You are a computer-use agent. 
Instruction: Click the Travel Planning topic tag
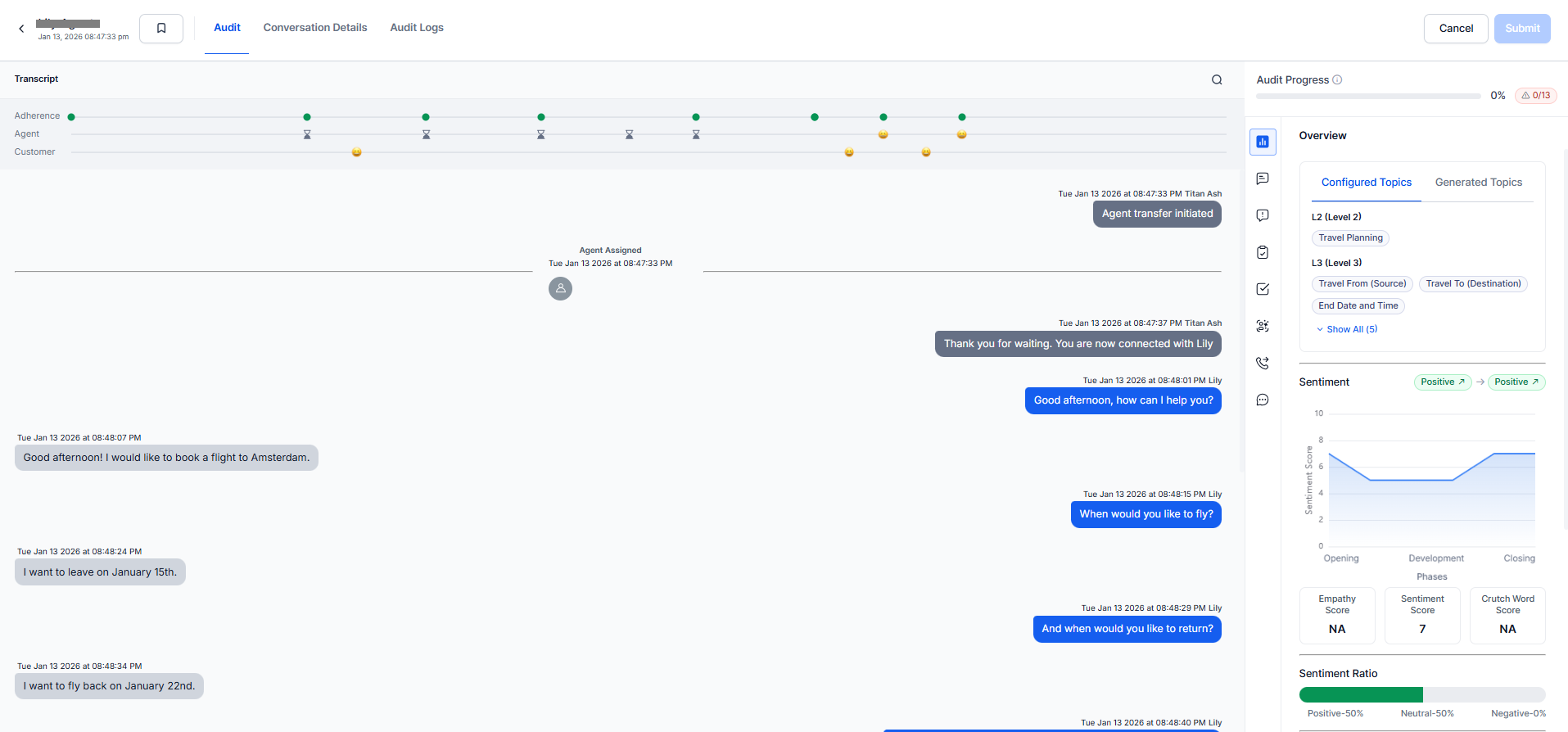tap(1349, 238)
